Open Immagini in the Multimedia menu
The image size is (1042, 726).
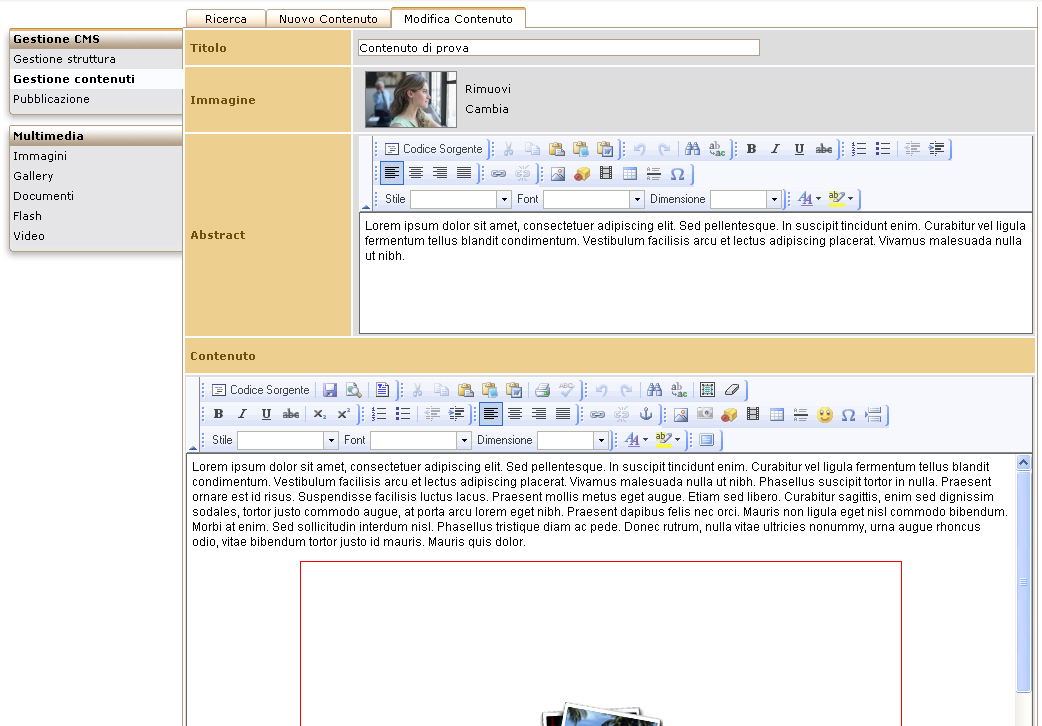pyautogui.click(x=40, y=156)
